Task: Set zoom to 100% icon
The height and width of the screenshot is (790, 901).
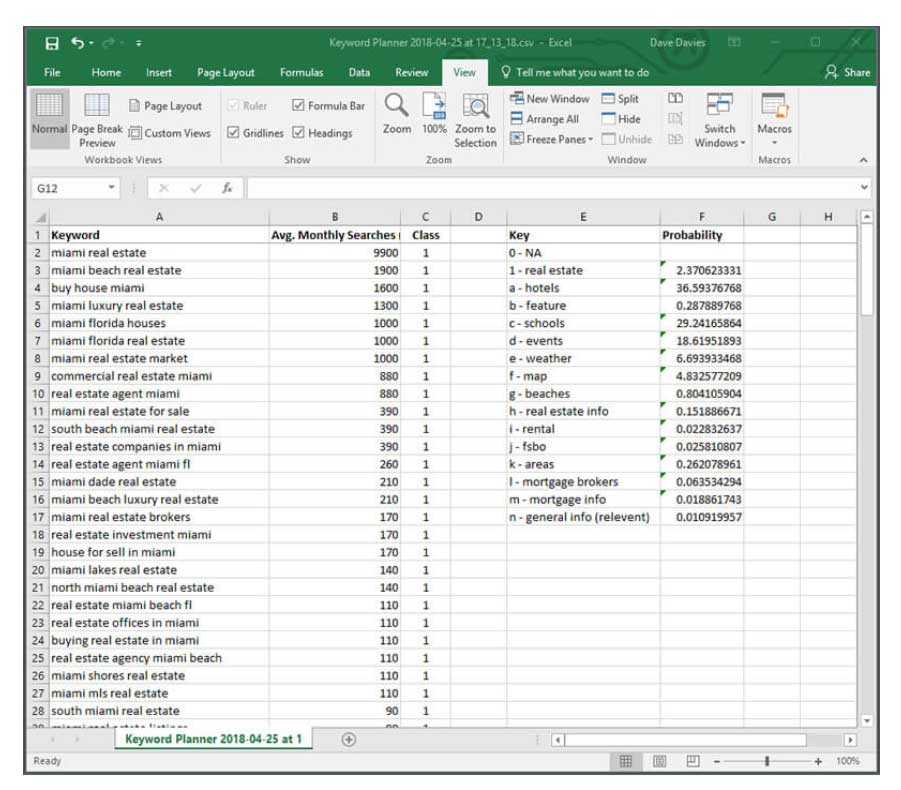Action: [x=434, y=114]
